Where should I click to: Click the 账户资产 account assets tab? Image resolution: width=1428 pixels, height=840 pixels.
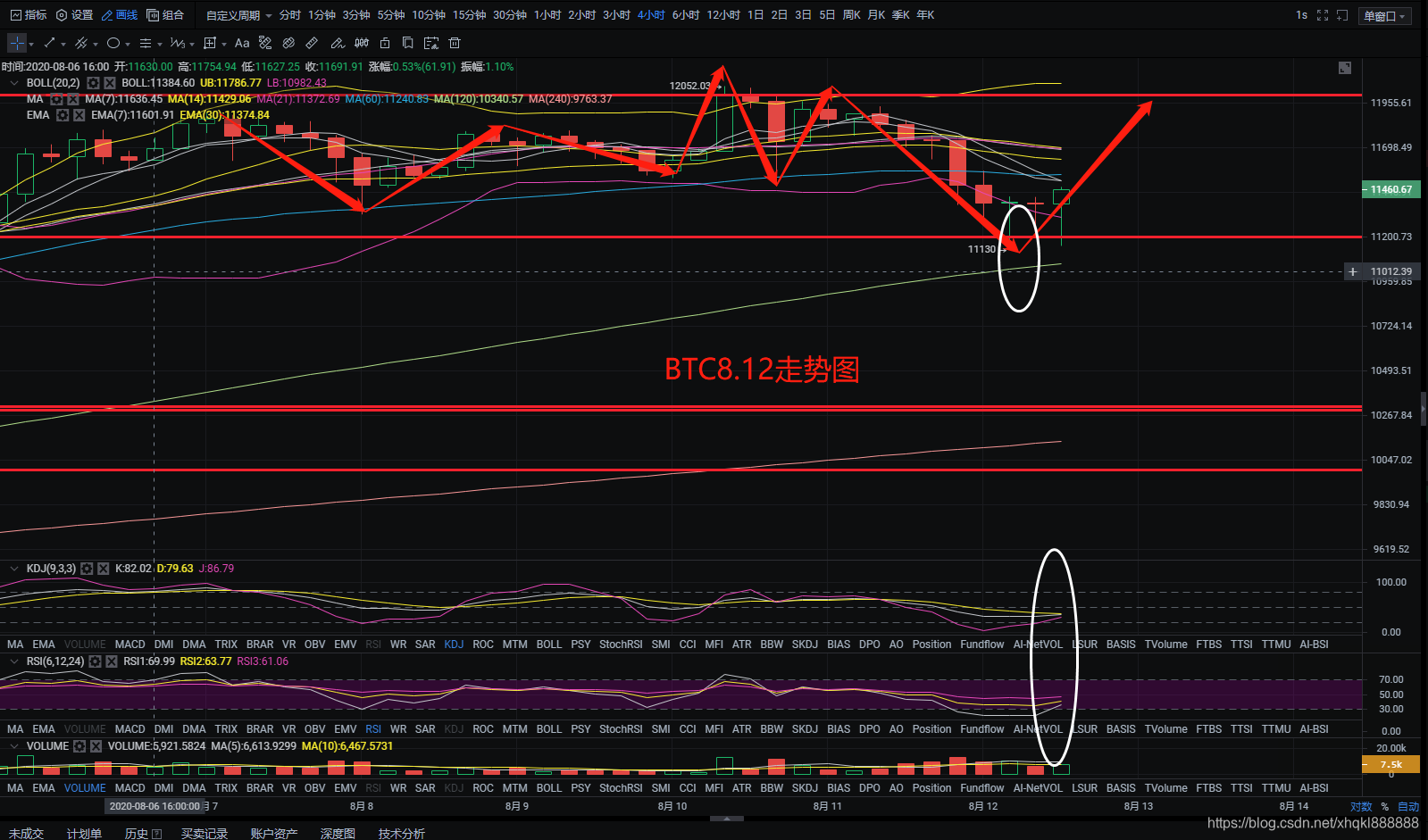click(x=273, y=833)
